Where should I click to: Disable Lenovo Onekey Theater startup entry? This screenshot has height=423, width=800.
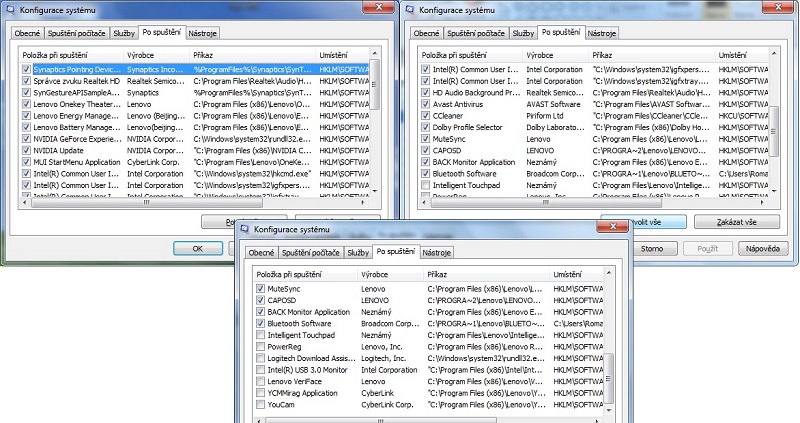[x=26, y=104]
